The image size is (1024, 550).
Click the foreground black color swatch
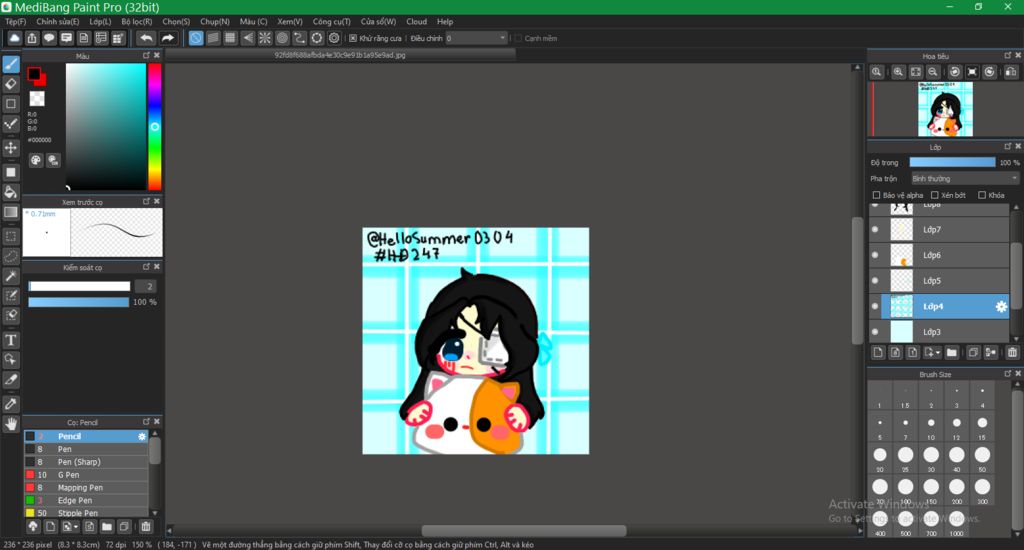click(x=33, y=74)
